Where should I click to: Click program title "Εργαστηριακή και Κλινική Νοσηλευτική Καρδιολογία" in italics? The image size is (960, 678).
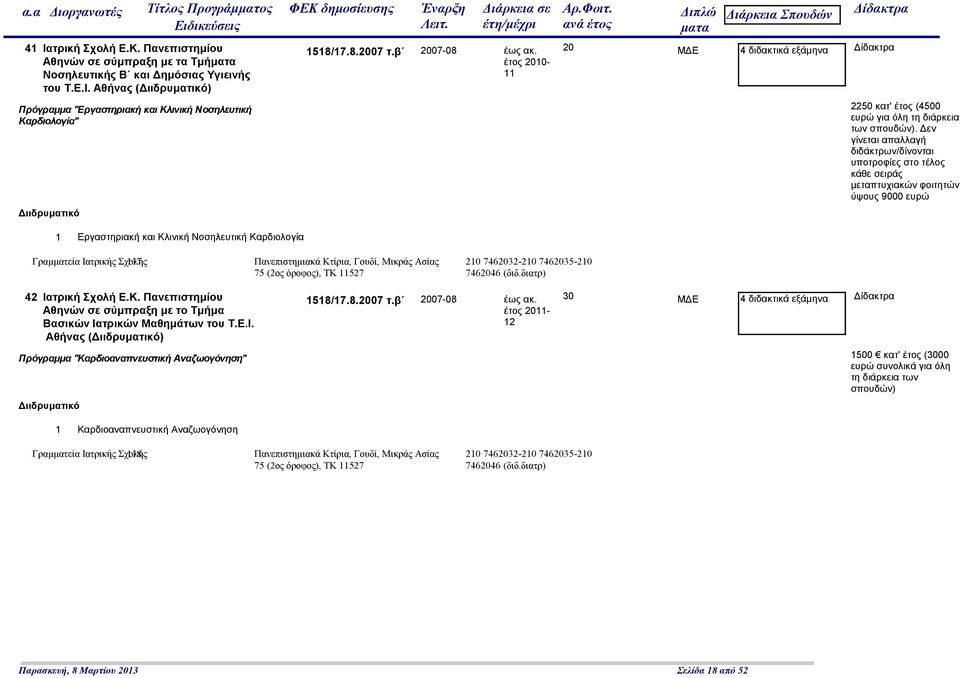click(x=135, y=115)
